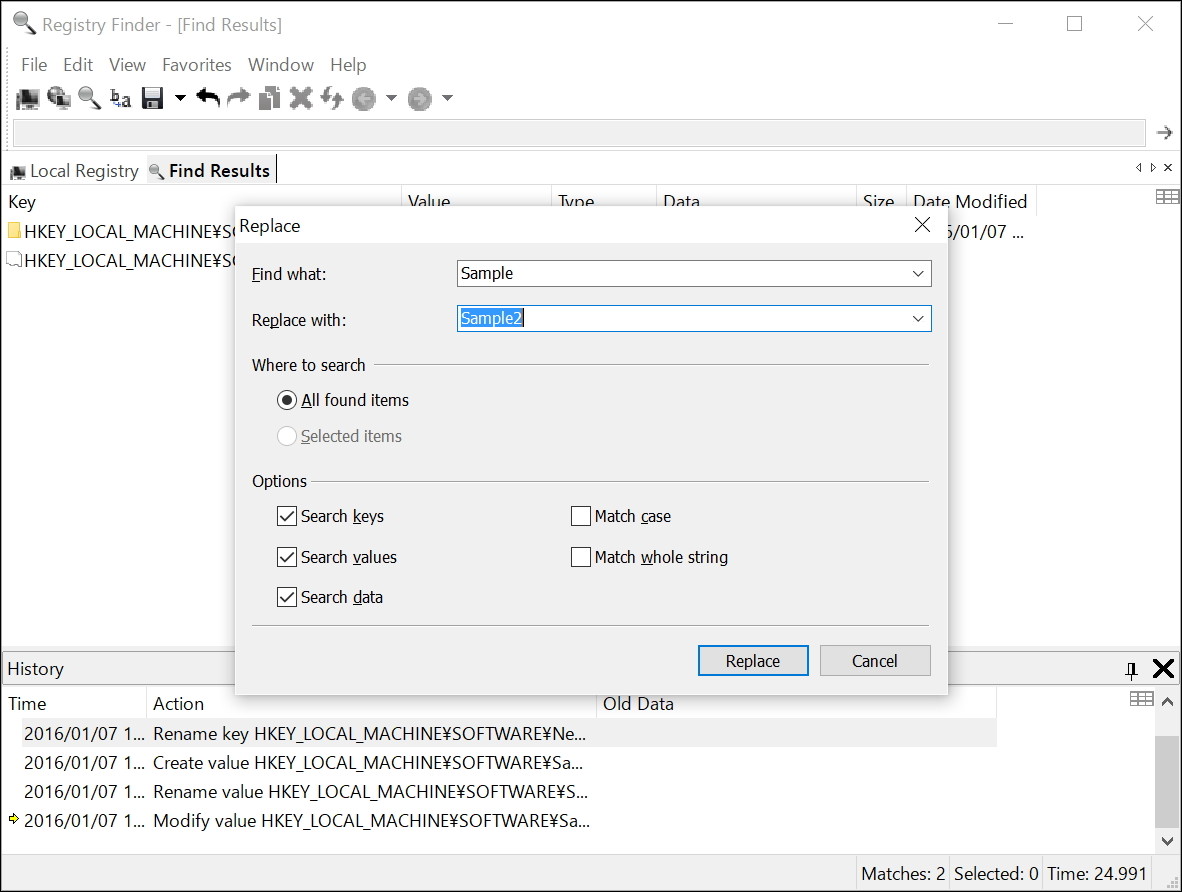Click the Undo arrow icon

click(208, 98)
